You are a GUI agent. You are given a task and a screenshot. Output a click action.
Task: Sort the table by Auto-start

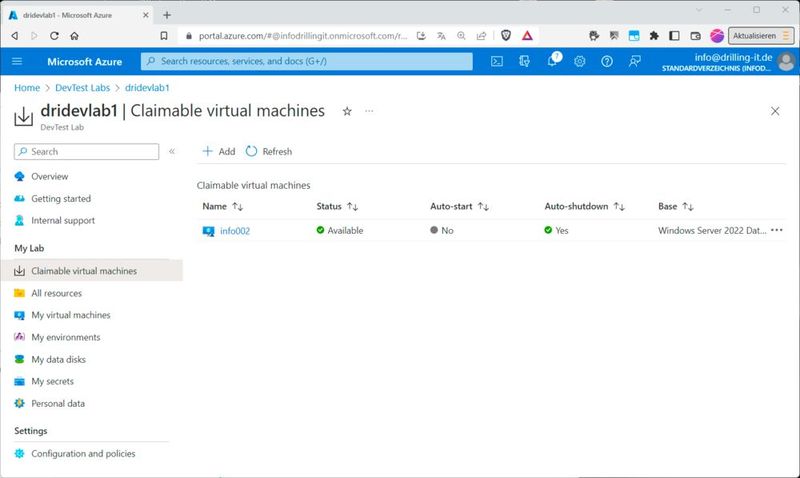(459, 206)
